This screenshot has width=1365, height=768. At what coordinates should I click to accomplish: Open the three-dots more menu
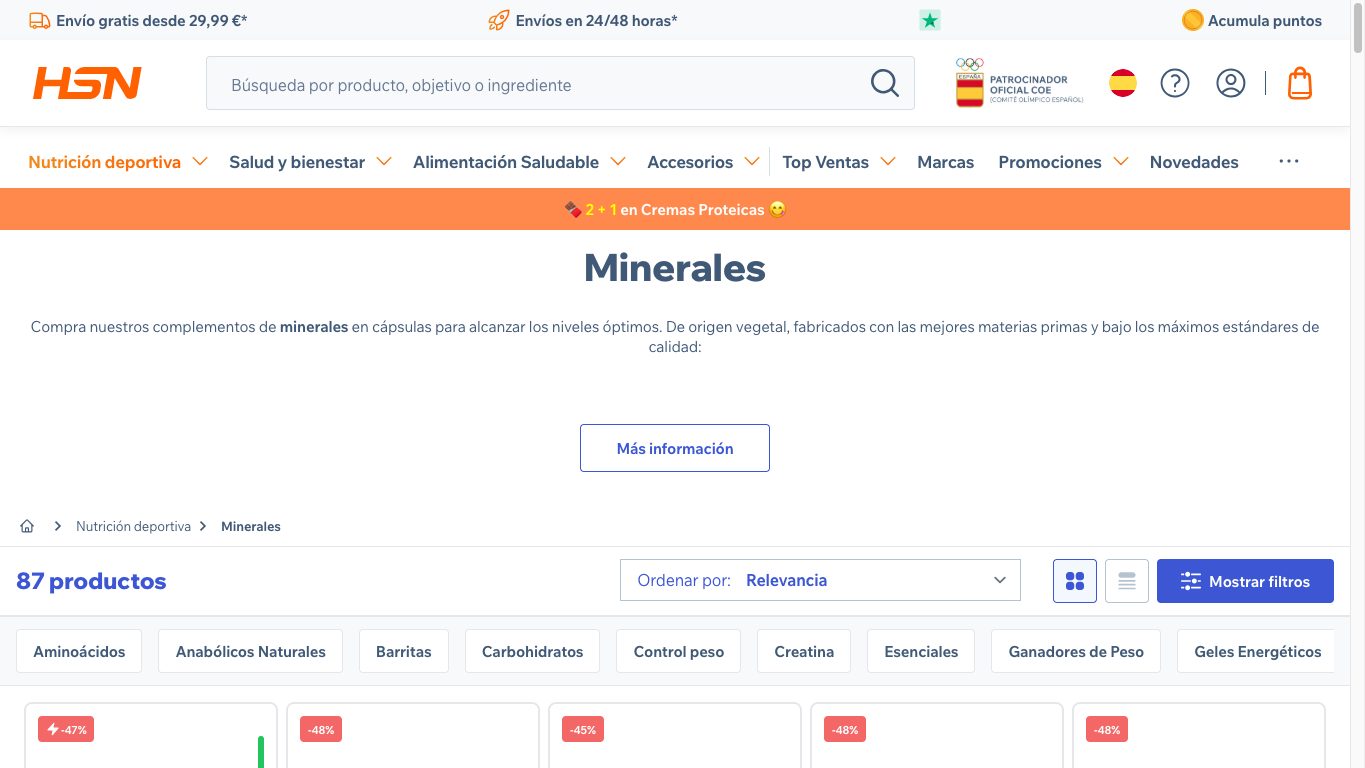coord(1289,161)
